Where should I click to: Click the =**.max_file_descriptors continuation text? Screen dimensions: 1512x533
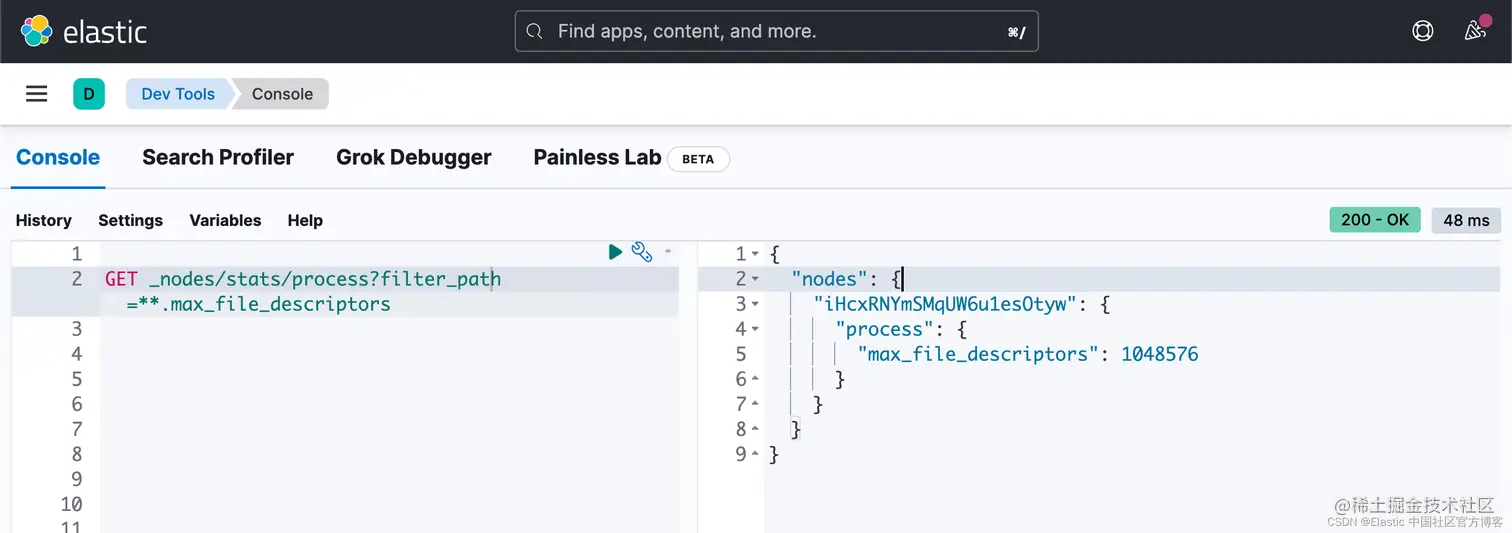[x=258, y=304]
